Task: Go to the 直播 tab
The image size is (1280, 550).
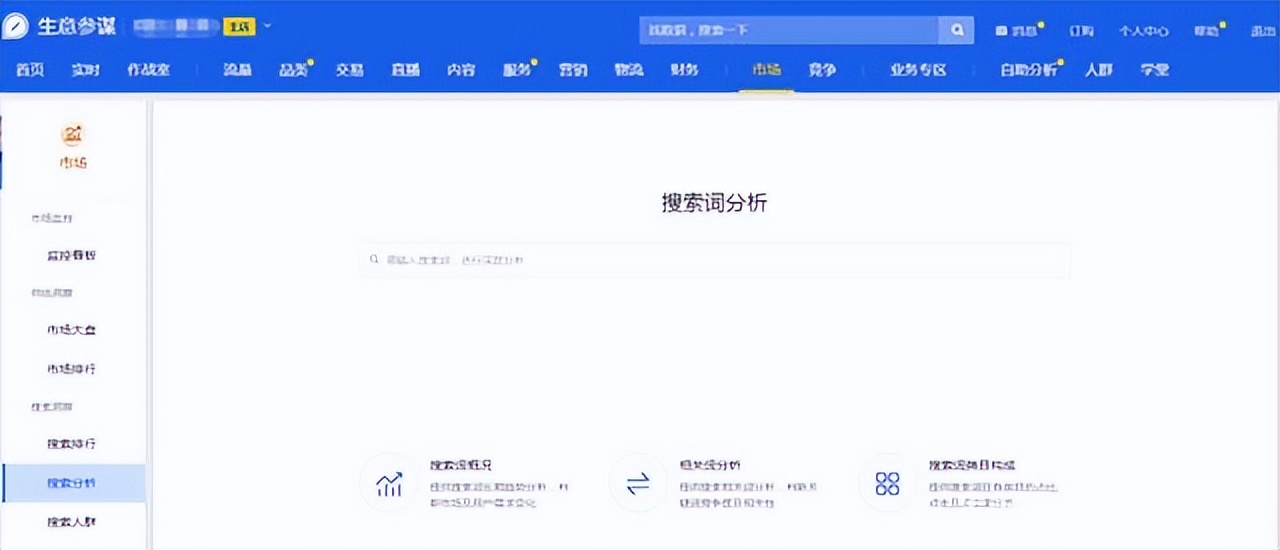Action: click(x=405, y=70)
